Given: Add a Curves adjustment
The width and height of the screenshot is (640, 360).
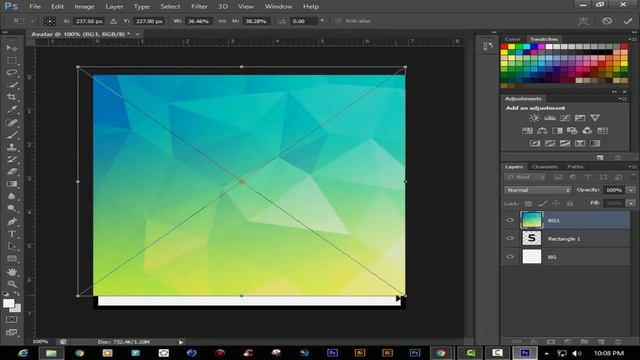Looking at the screenshot, I should (x=565, y=118).
